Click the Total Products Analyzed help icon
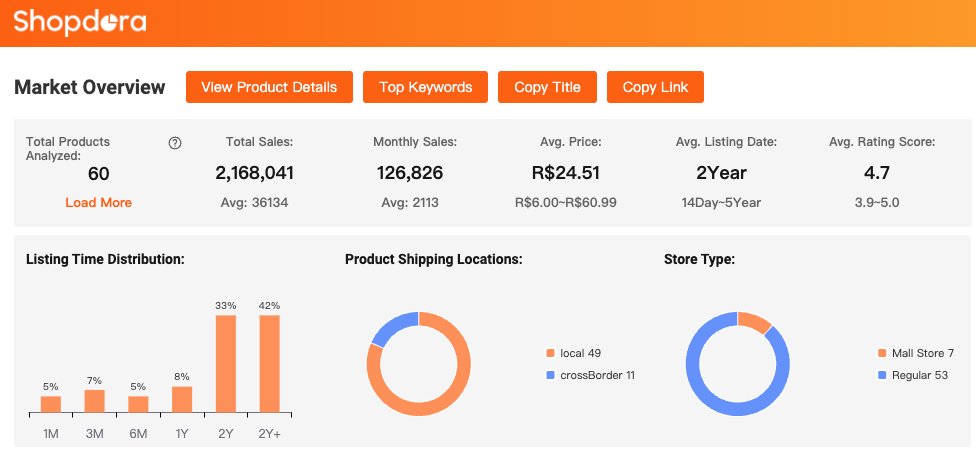This screenshot has height=454, width=976. point(175,143)
